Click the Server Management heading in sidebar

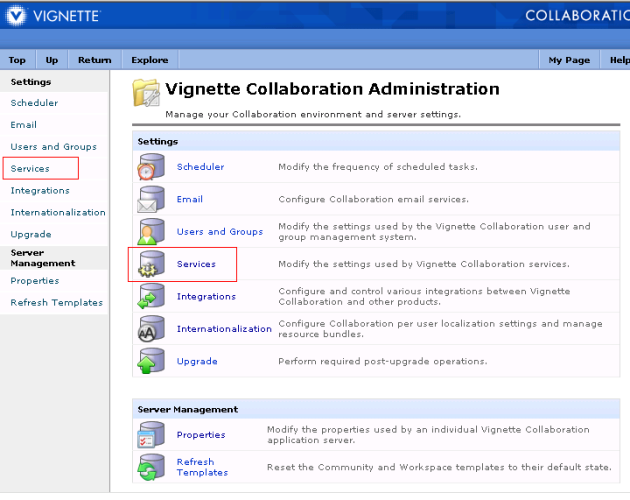click(43, 258)
